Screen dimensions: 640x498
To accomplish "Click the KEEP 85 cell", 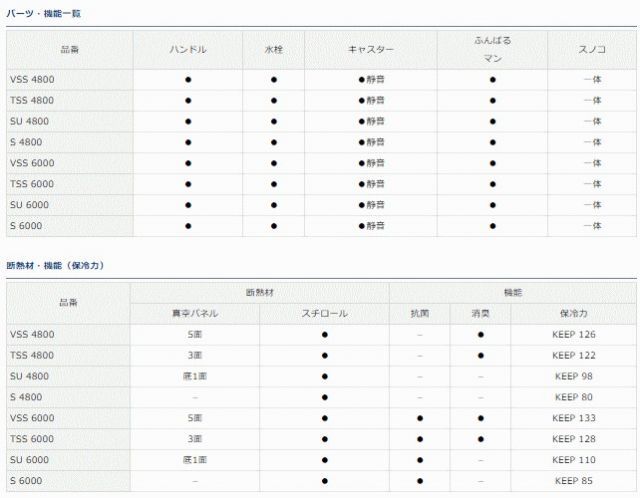I will [573, 481].
